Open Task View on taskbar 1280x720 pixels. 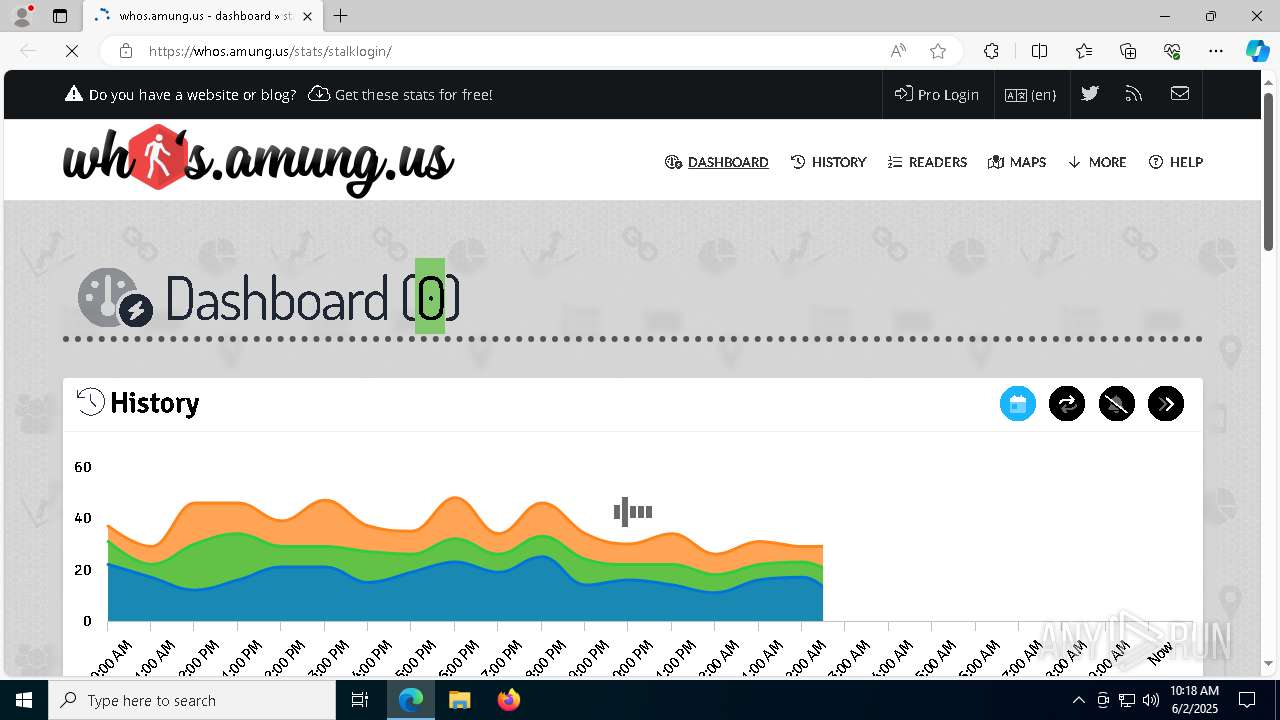tap(360, 700)
